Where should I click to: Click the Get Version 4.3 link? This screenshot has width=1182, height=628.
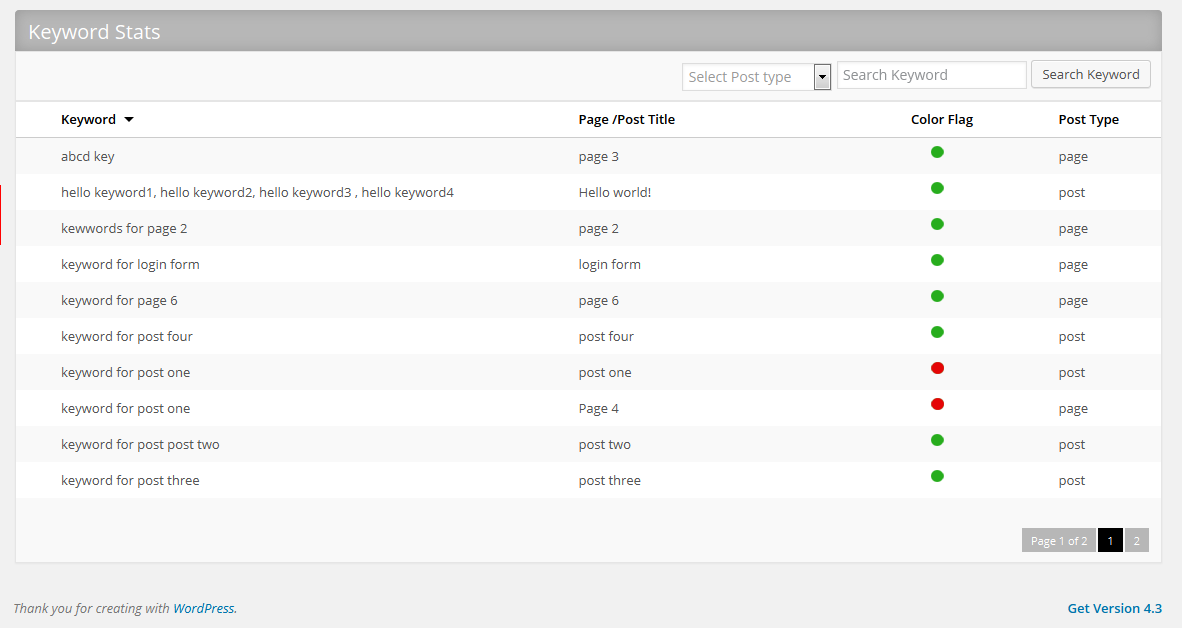click(1114, 608)
